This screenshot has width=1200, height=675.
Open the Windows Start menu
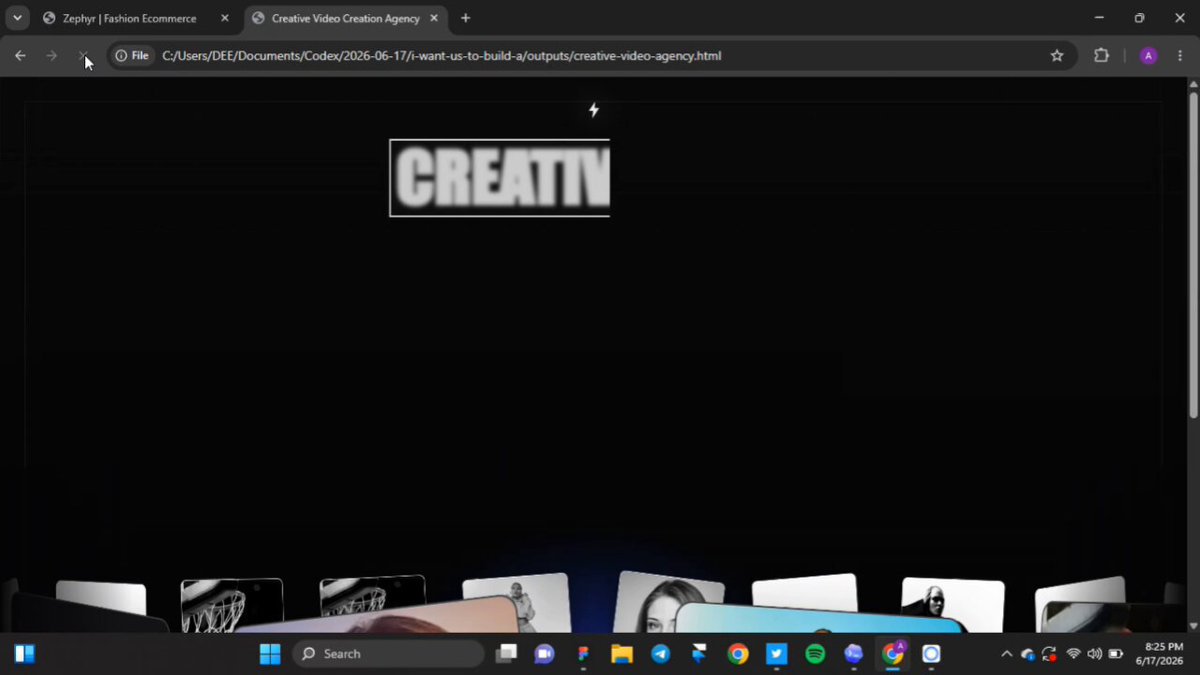(270, 654)
